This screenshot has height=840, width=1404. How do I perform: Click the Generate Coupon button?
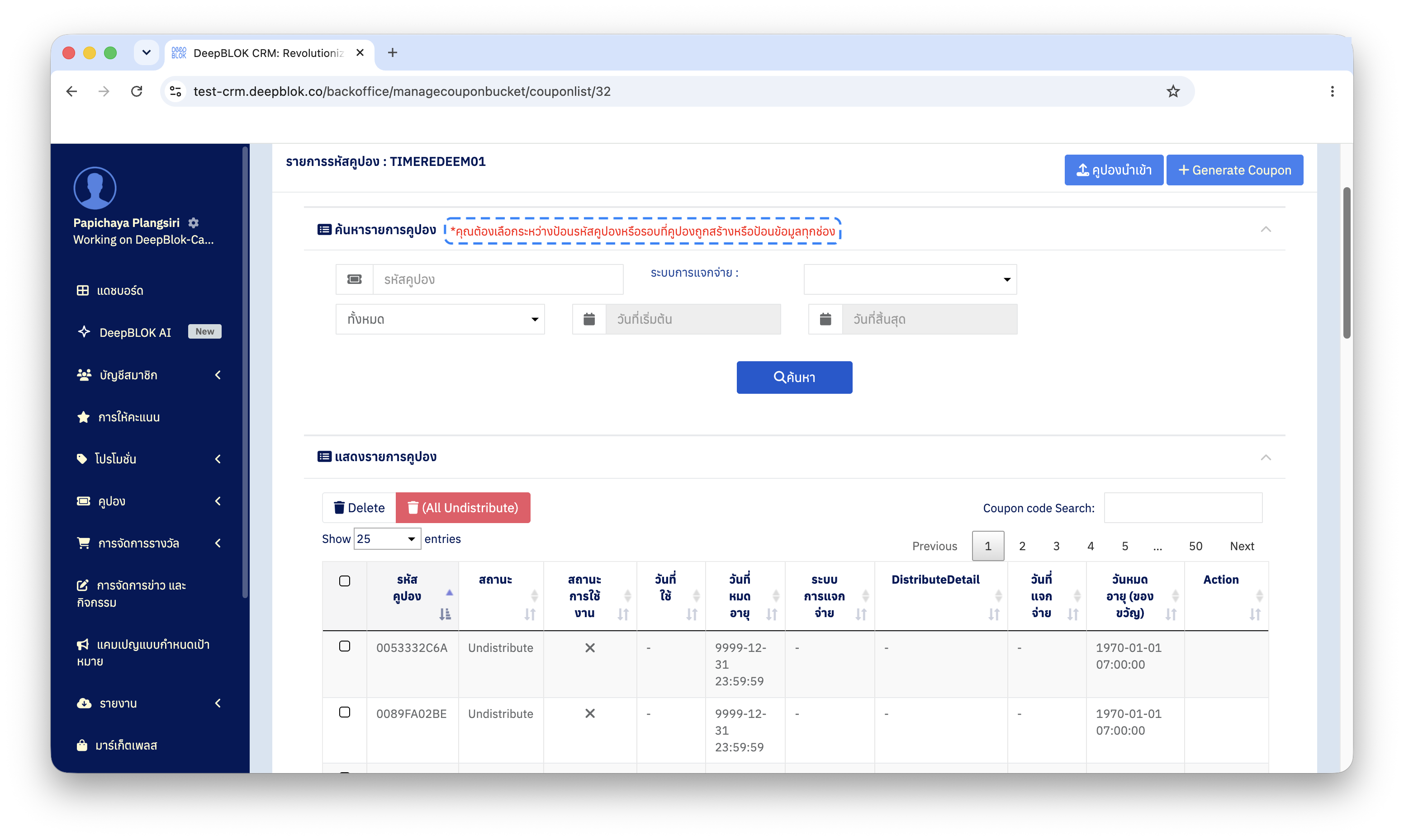point(1234,170)
